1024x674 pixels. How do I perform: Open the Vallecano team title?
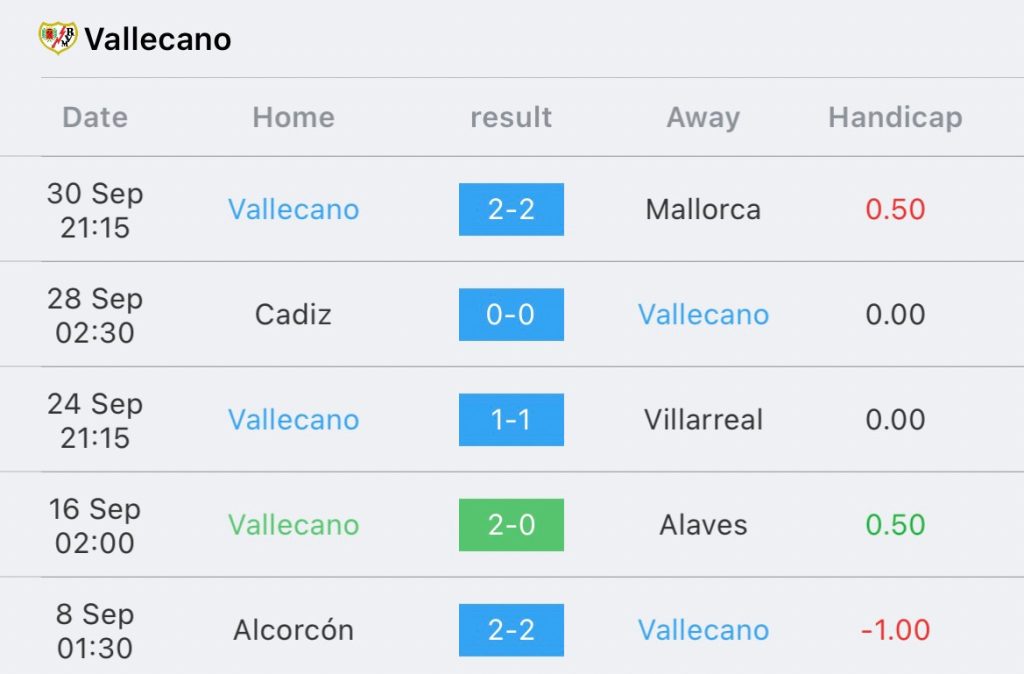coord(158,39)
